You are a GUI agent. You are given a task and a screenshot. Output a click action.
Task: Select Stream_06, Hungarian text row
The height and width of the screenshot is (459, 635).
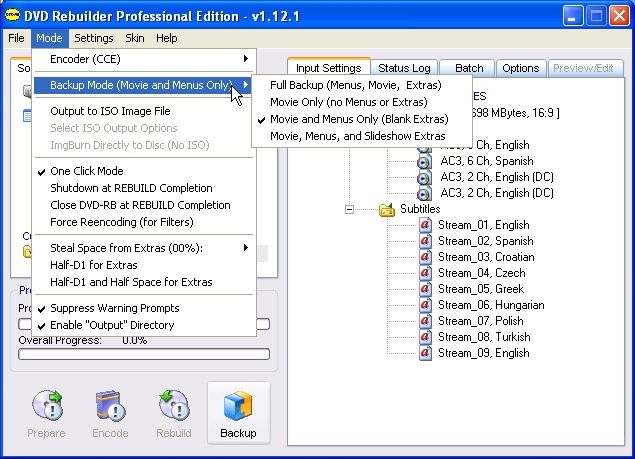tap(491, 305)
